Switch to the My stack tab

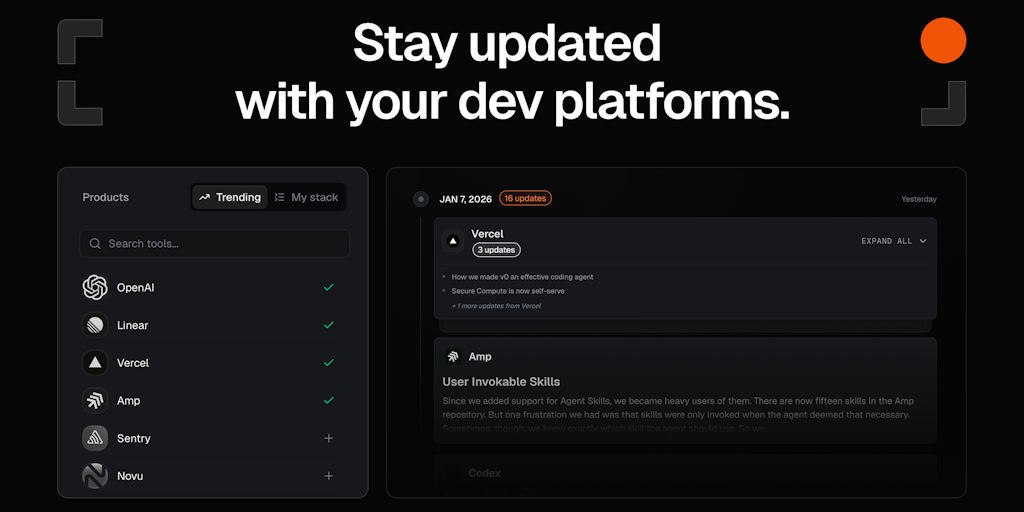(306, 197)
